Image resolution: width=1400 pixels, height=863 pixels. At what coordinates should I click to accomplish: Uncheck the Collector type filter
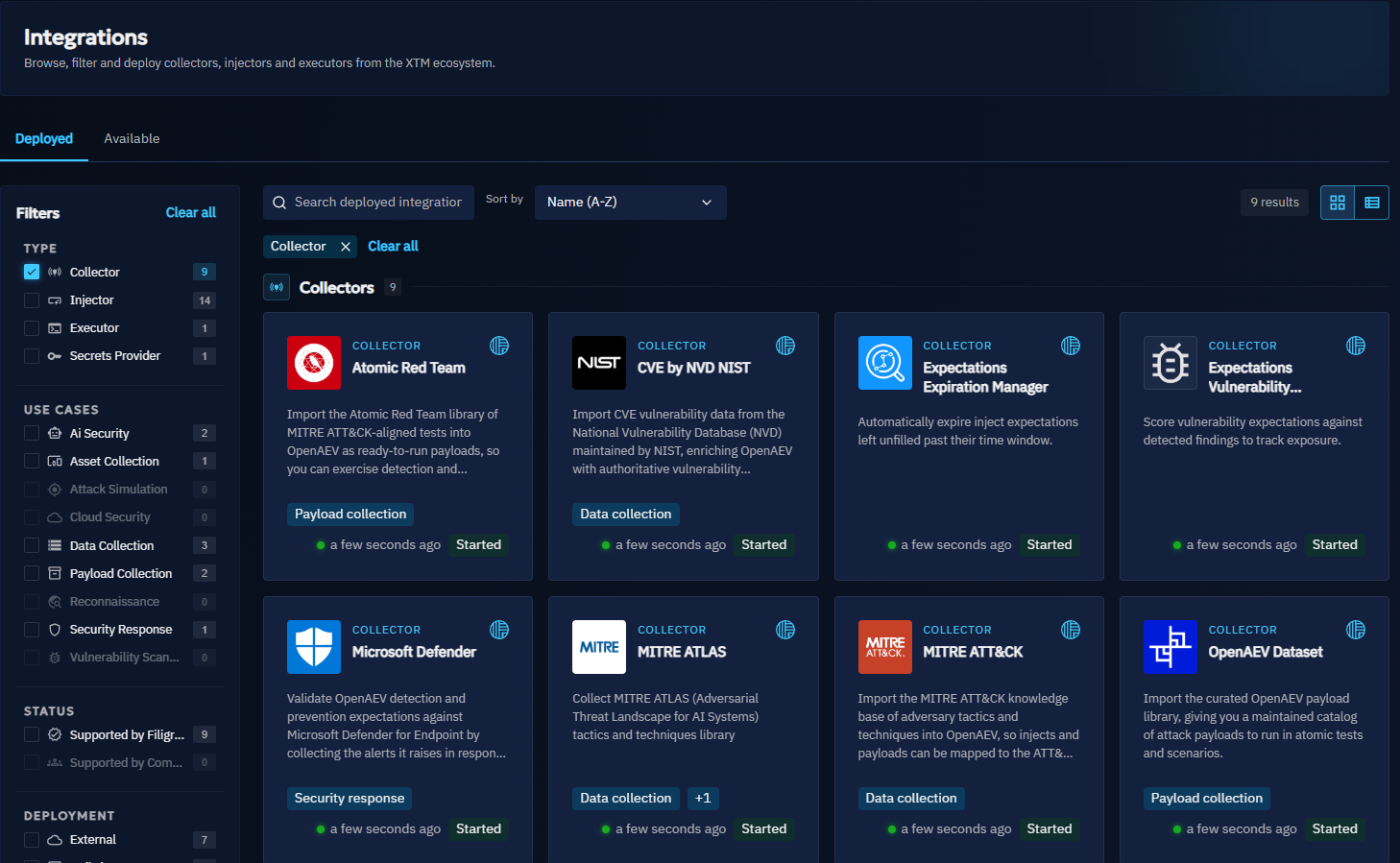pyautogui.click(x=32, y=272)
